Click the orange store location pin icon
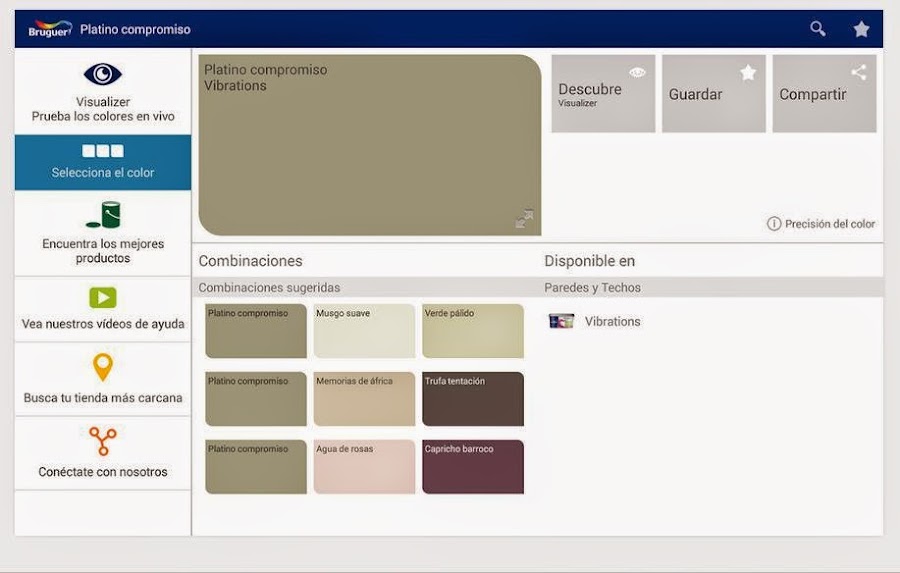The height and width of the screenshot is (573, 900). pos(103,367)
